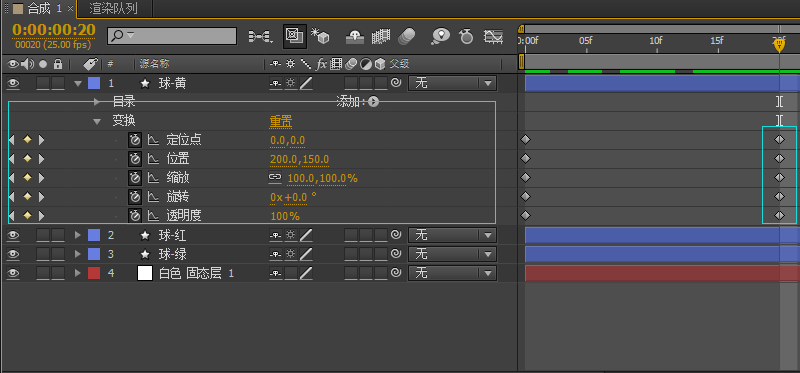Hide the 白色 固态层 1 layer

click(x=13, y=273)
